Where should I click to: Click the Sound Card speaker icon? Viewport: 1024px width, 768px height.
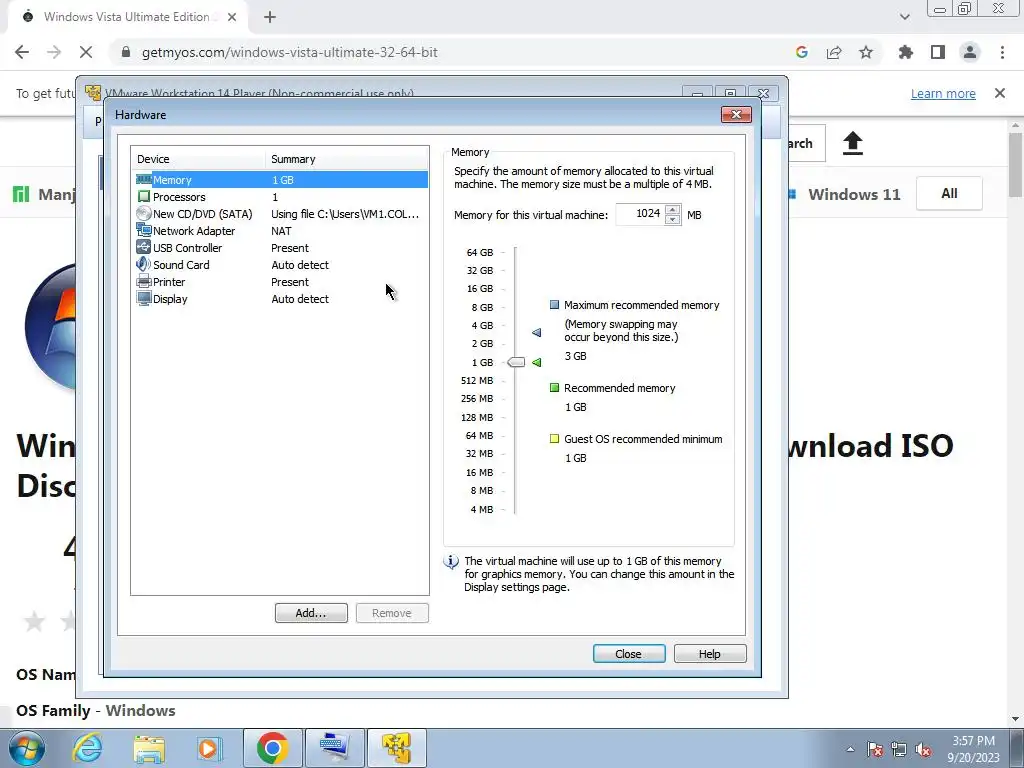(x=144, y=264)
